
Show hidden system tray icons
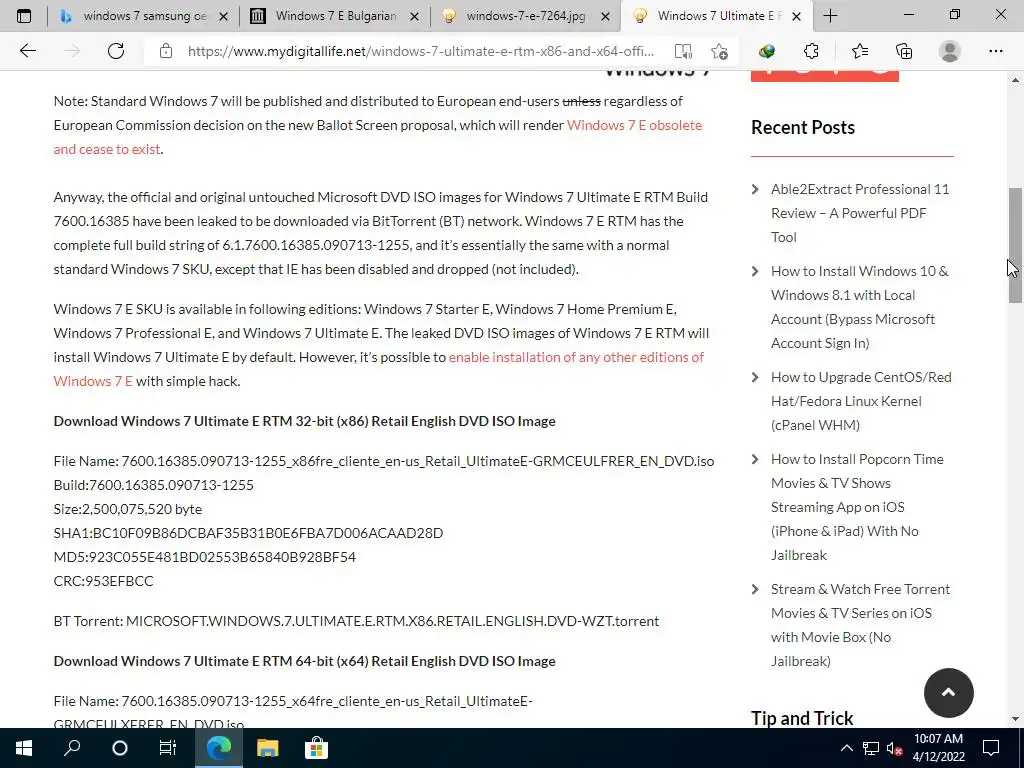click(846, 748)
